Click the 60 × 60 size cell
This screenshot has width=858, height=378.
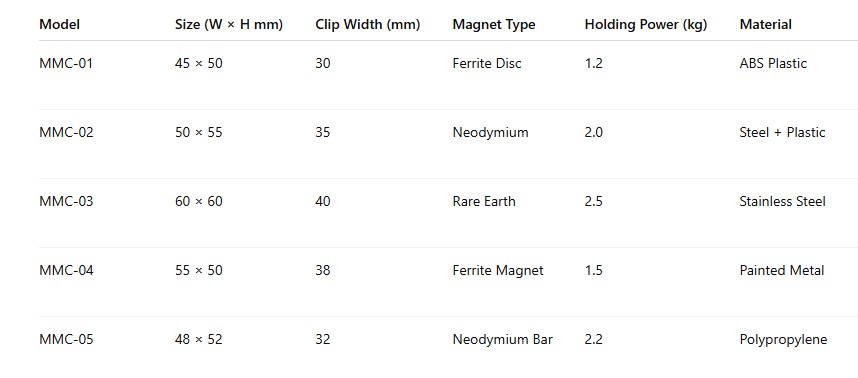199,201
